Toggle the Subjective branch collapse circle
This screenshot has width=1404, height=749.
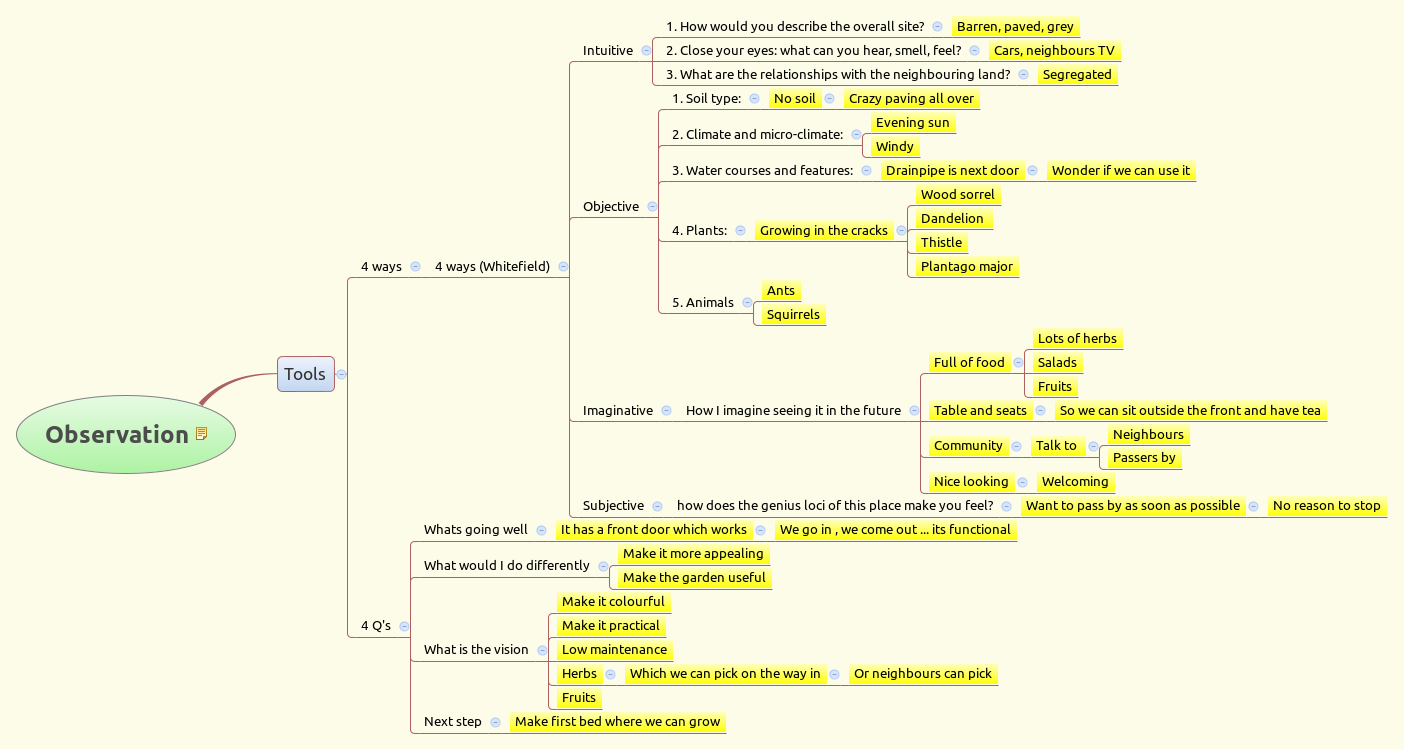click(x=658, y=507)
